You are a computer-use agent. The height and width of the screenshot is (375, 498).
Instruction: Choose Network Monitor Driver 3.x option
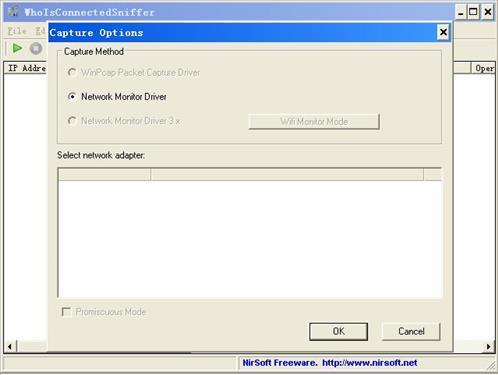72,121
